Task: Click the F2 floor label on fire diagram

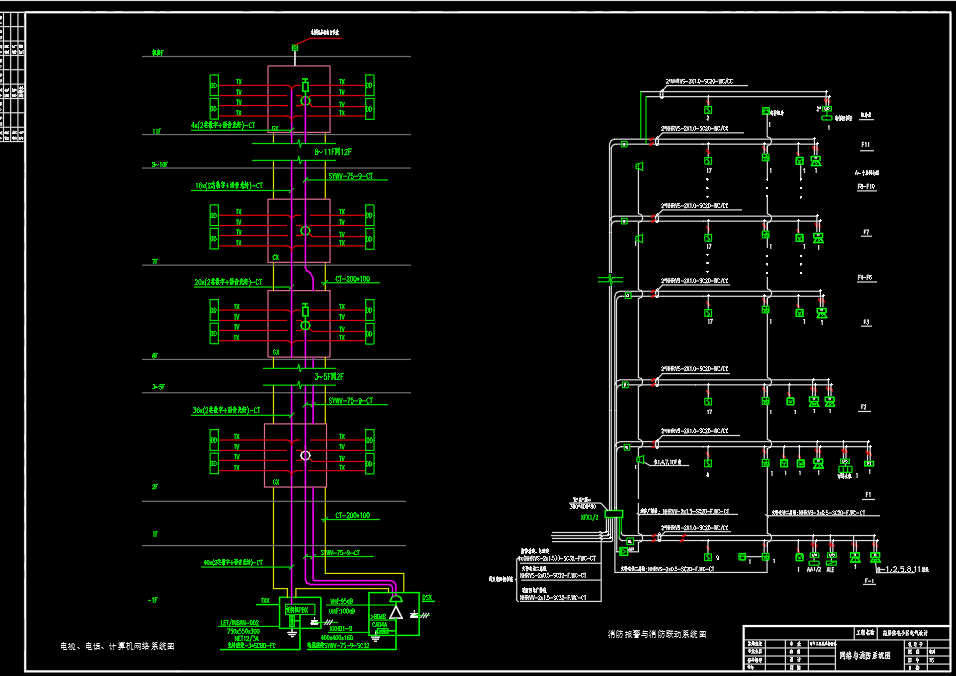Action: pyautogui.click(x=864, y=407)
